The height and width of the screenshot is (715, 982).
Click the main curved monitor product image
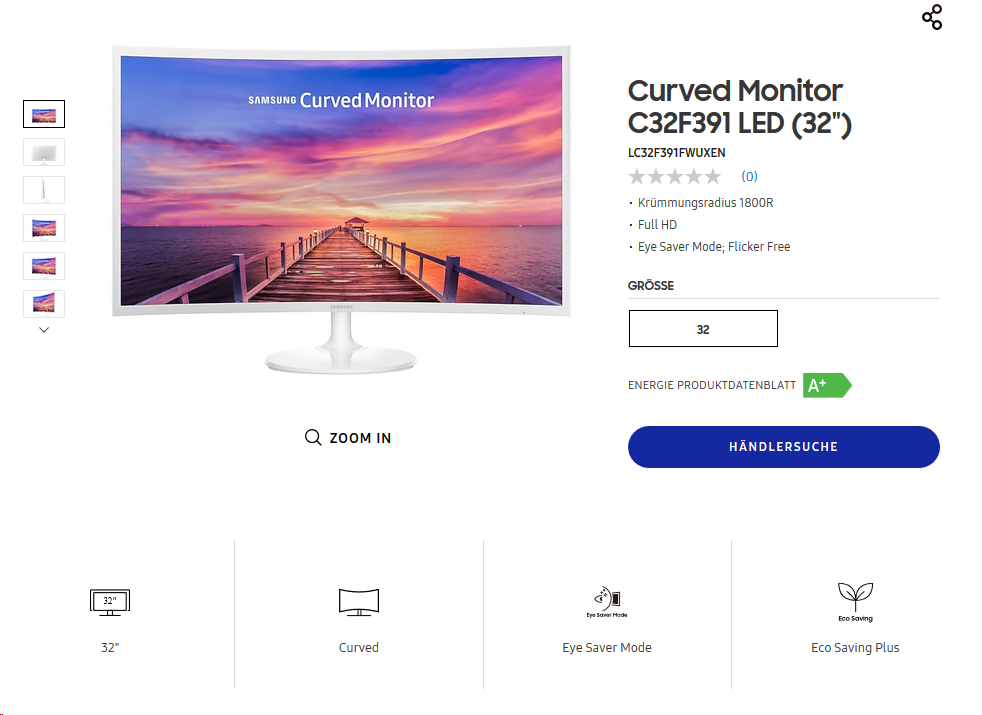[x=341, y=210]
